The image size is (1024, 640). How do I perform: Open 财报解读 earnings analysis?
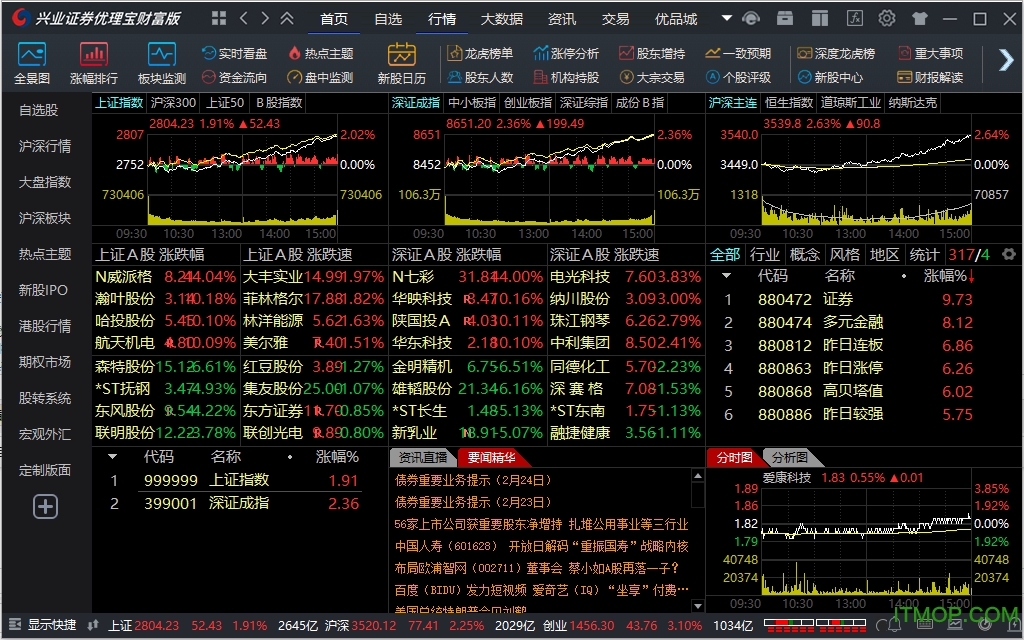tap(931, 78)
